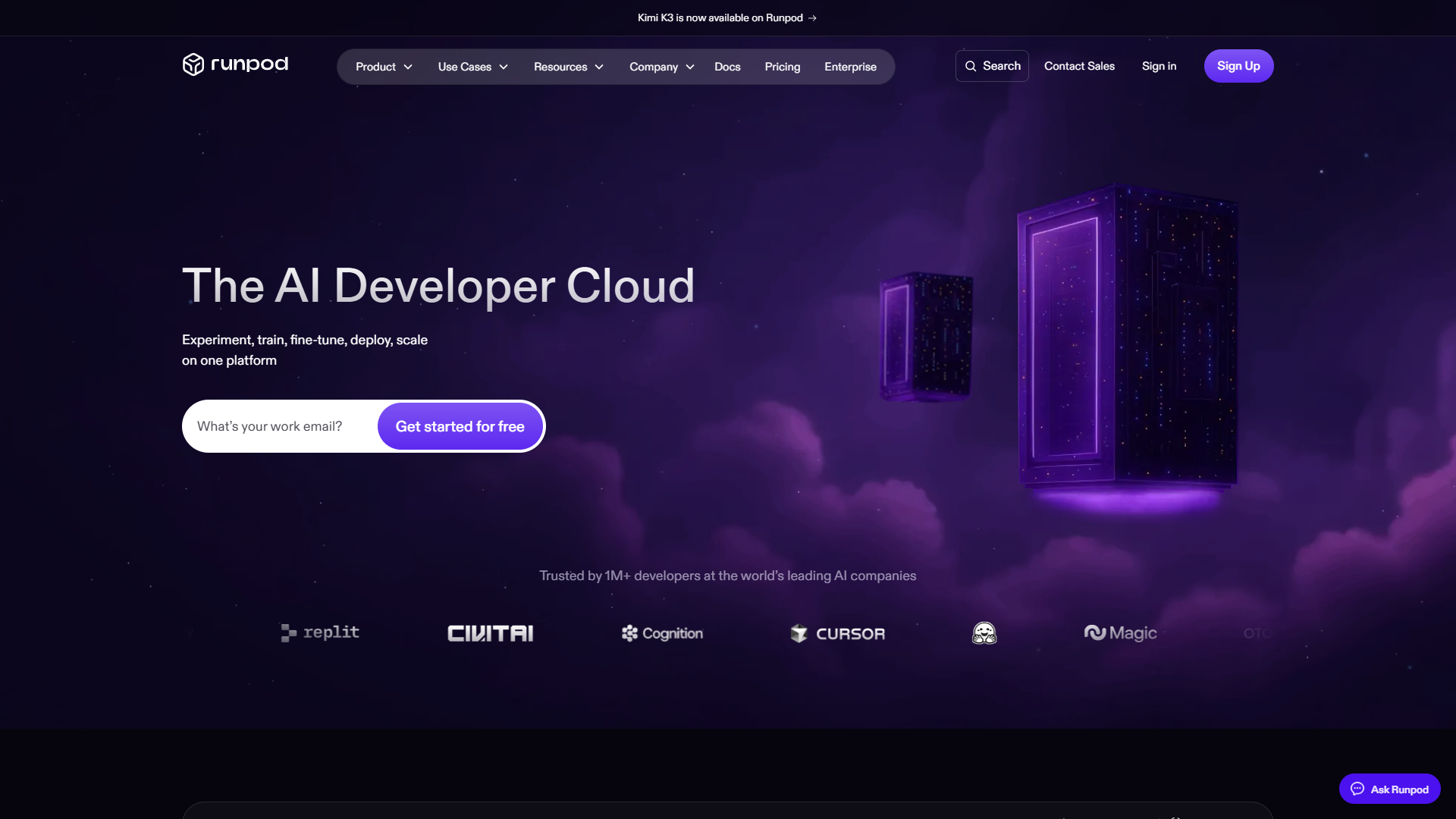Open the Kimi K3 announcement link
1456x819 pixels.
coord(727,17)
